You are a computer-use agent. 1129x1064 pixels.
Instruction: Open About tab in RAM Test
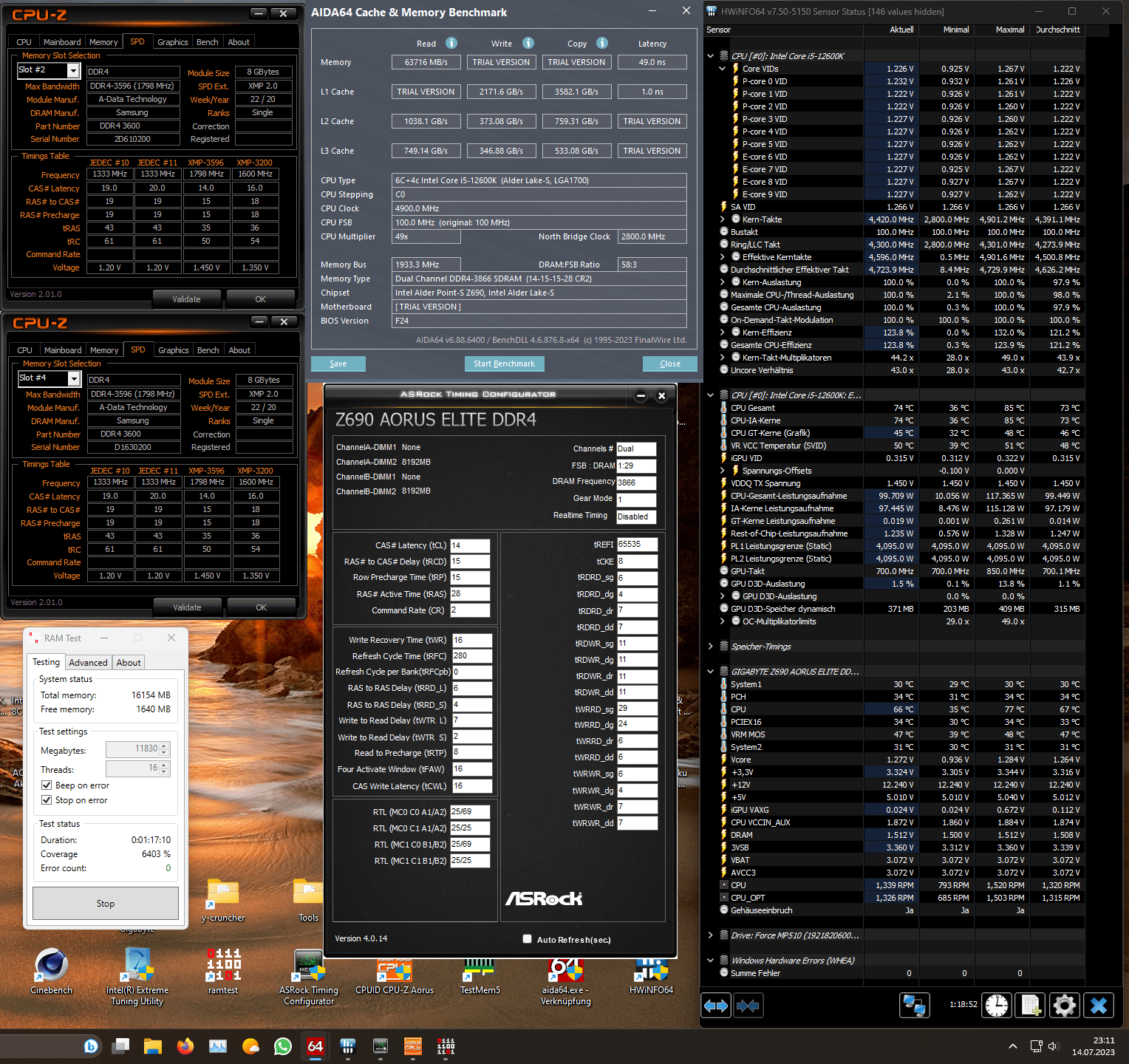[x=129, y=663]
